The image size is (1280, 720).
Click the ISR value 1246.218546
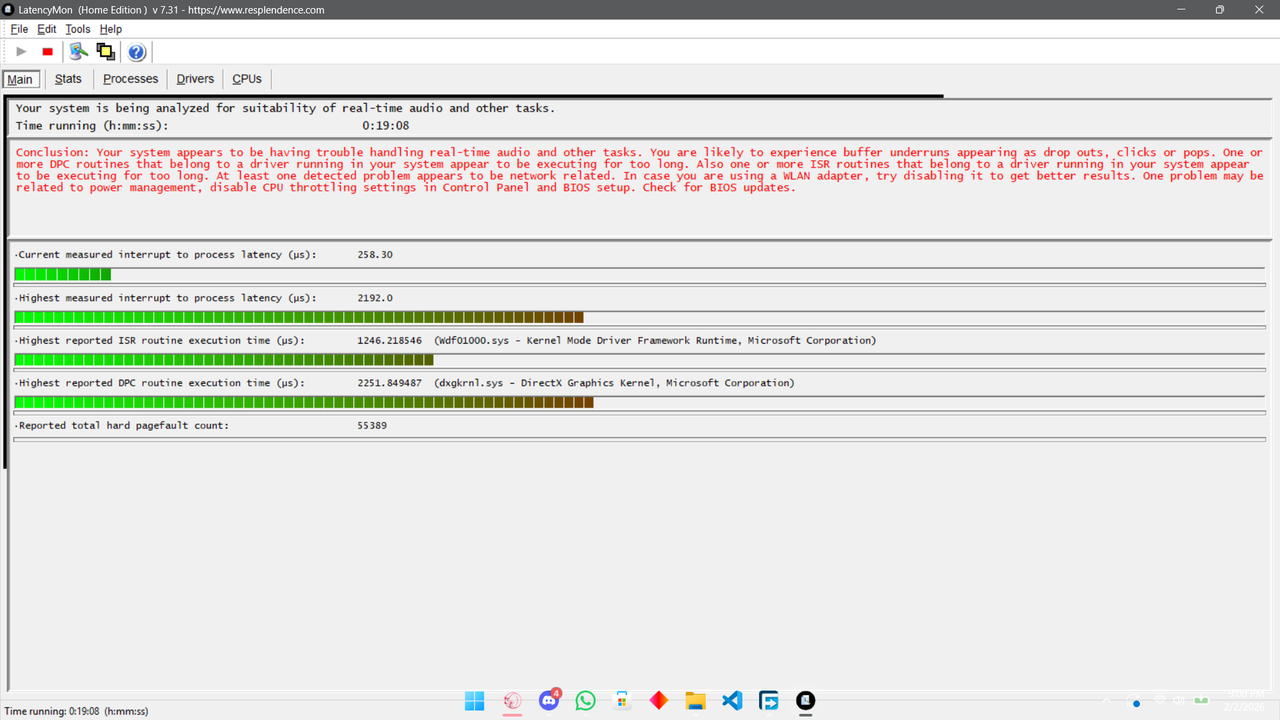pos(390,341)
